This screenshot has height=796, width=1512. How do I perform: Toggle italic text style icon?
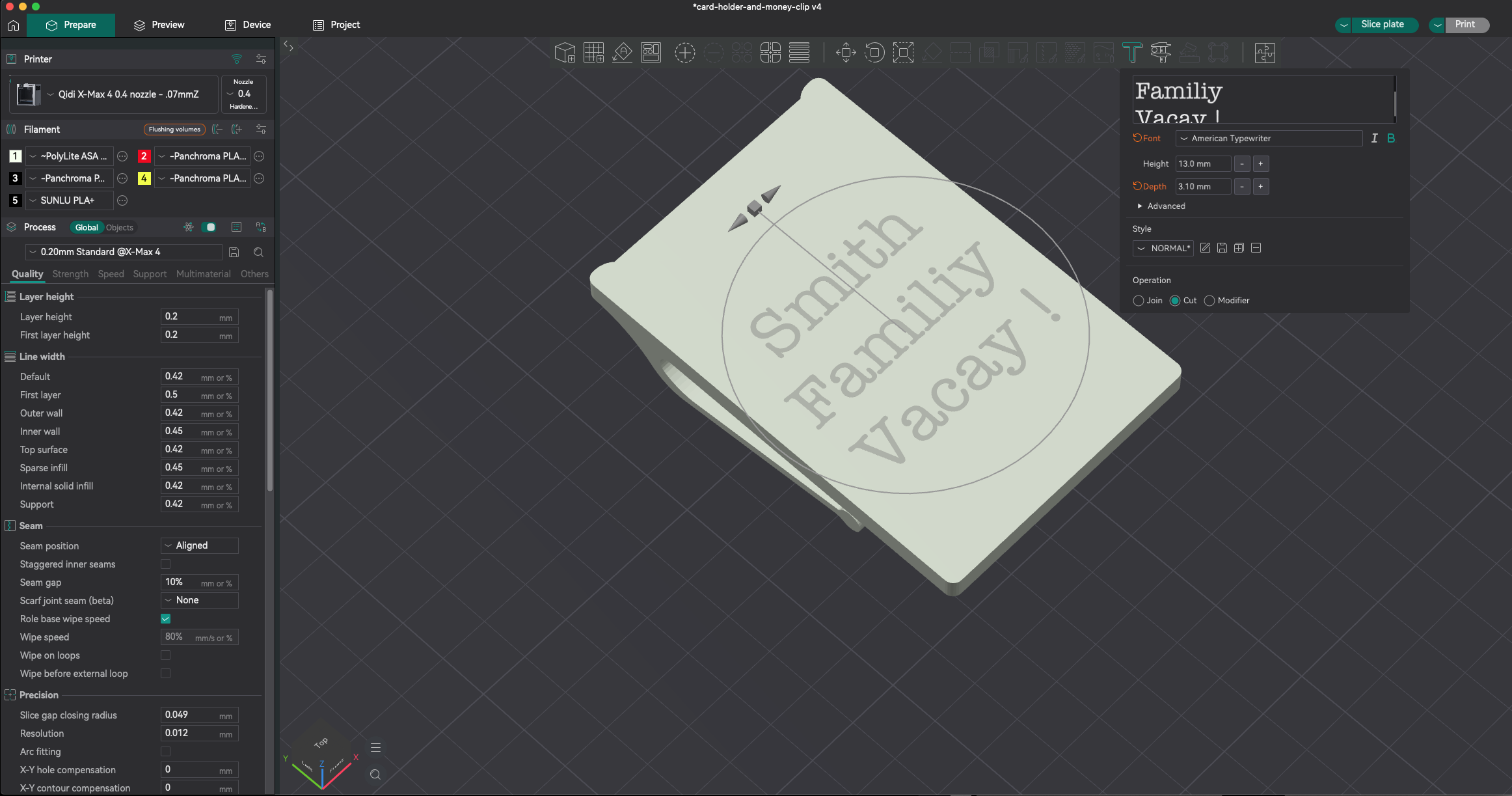1374,138
